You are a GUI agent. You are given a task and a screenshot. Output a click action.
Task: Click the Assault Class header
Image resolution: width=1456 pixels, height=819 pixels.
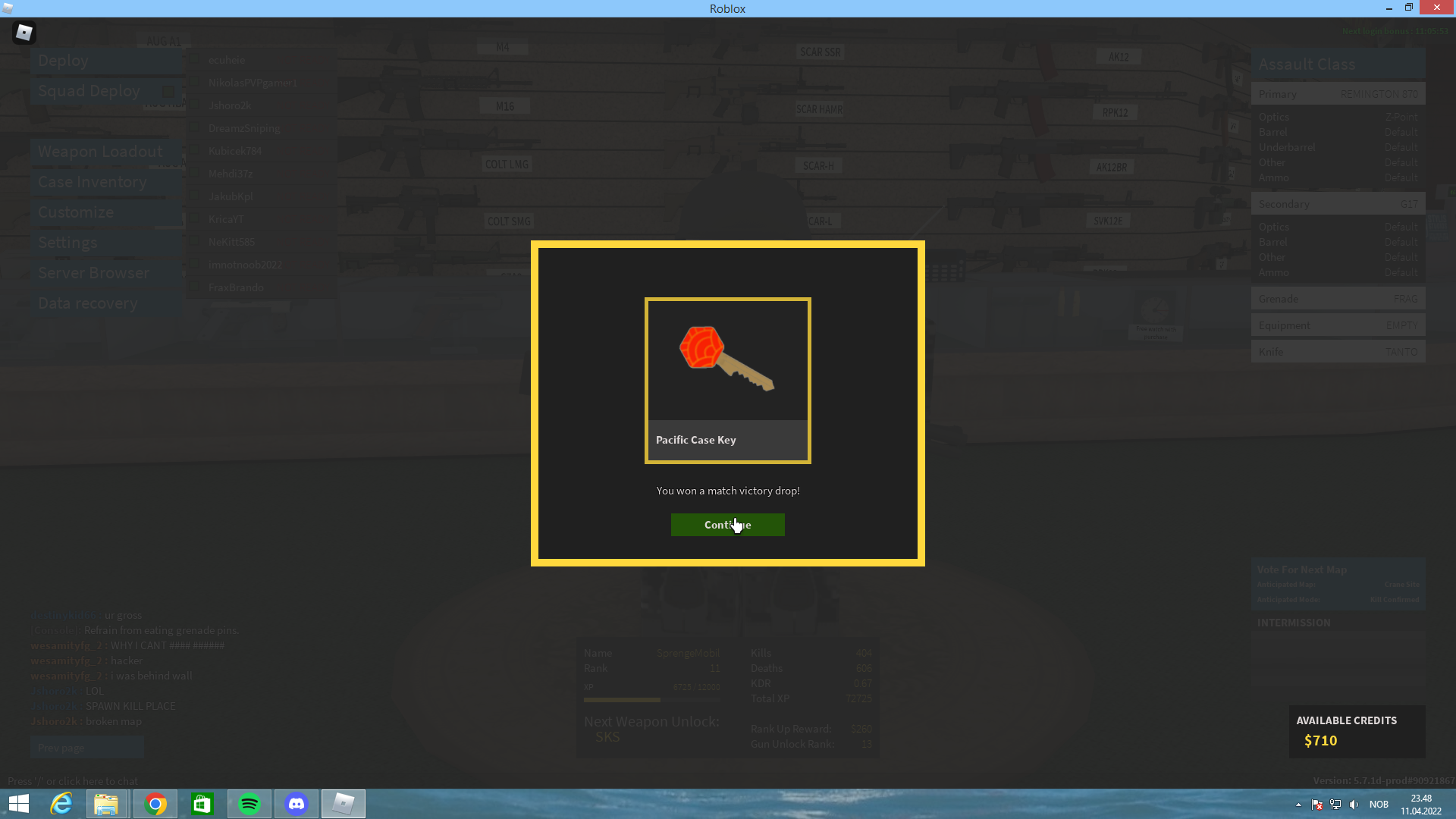tap(1338, 64)
